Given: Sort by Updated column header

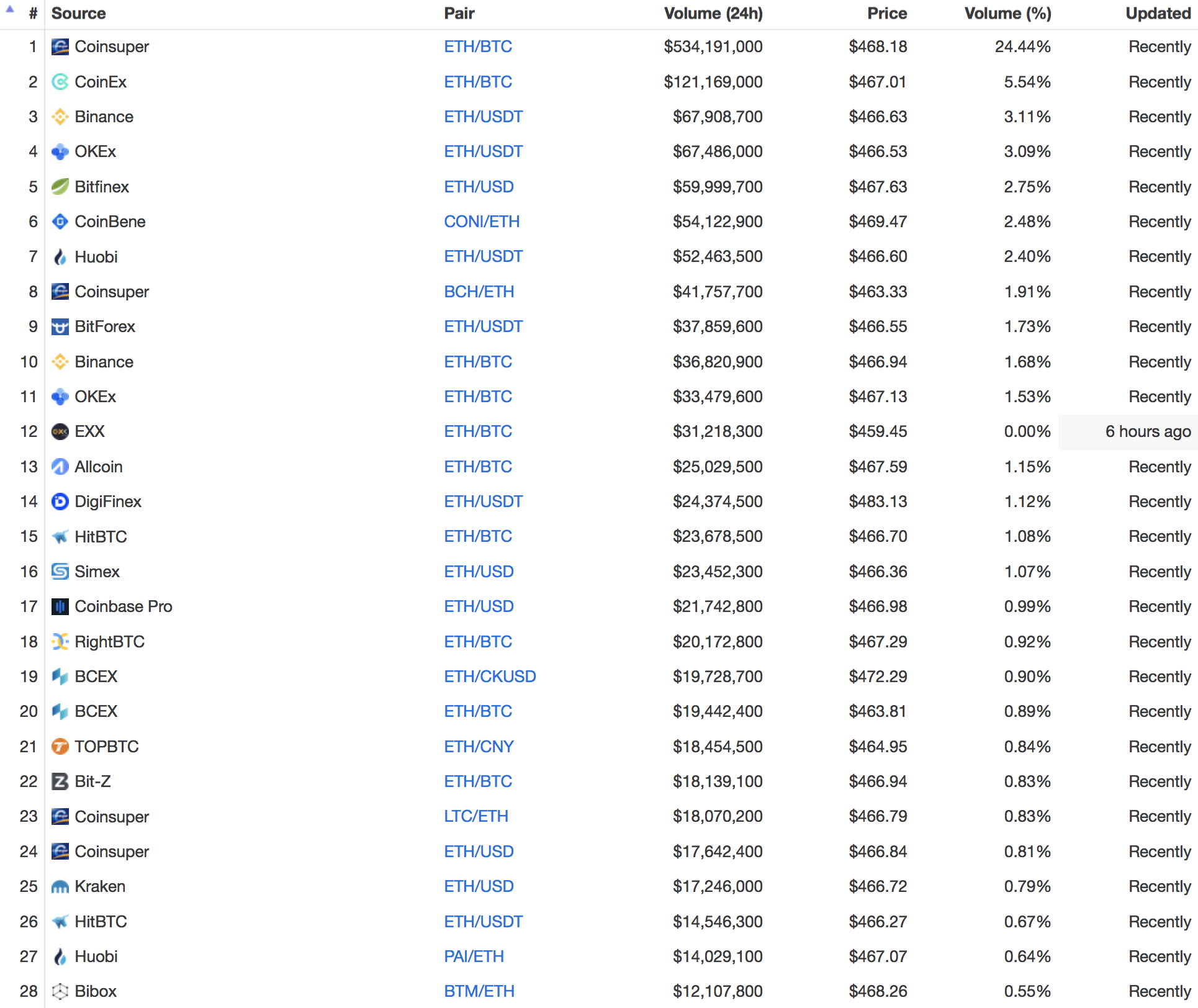Looking at the screenshot, I should pyautogui.click(x=1157, y=14).
